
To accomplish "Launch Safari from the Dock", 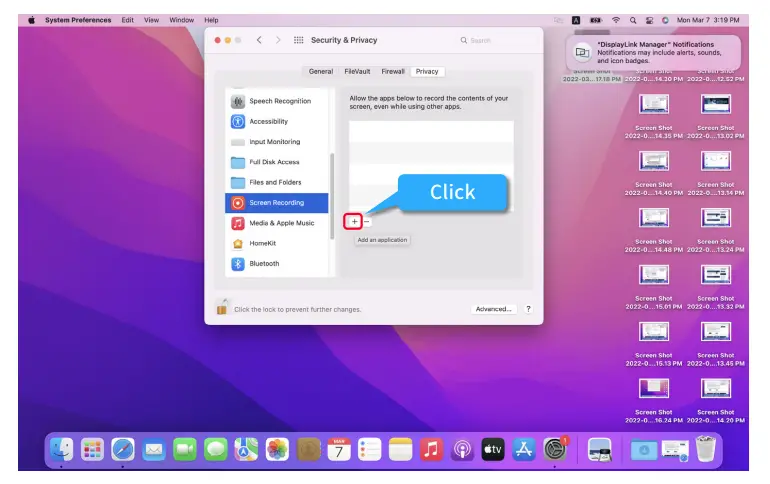I will click(x=123, y=449).
